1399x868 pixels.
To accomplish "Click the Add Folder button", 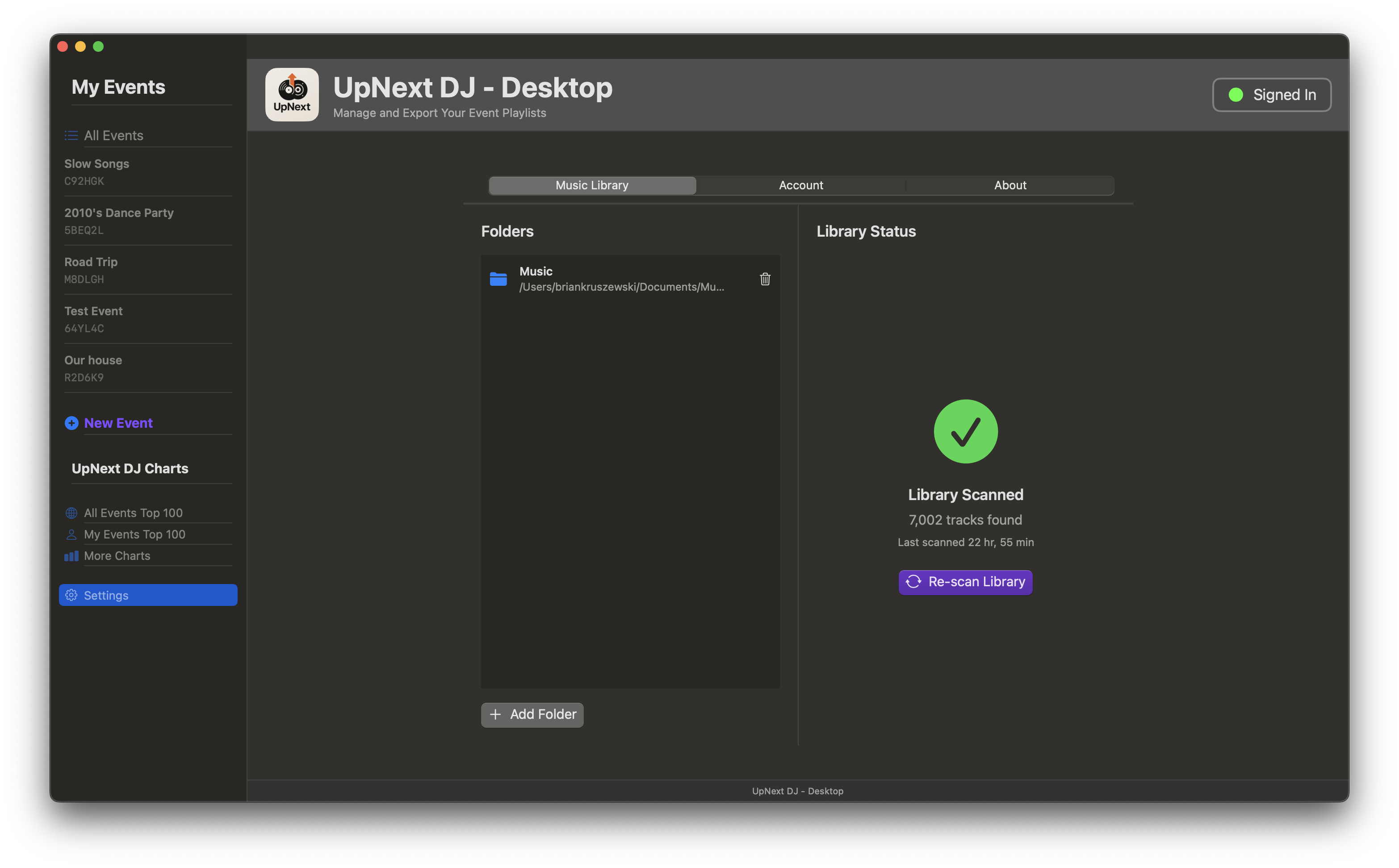I will click(532, 715).
